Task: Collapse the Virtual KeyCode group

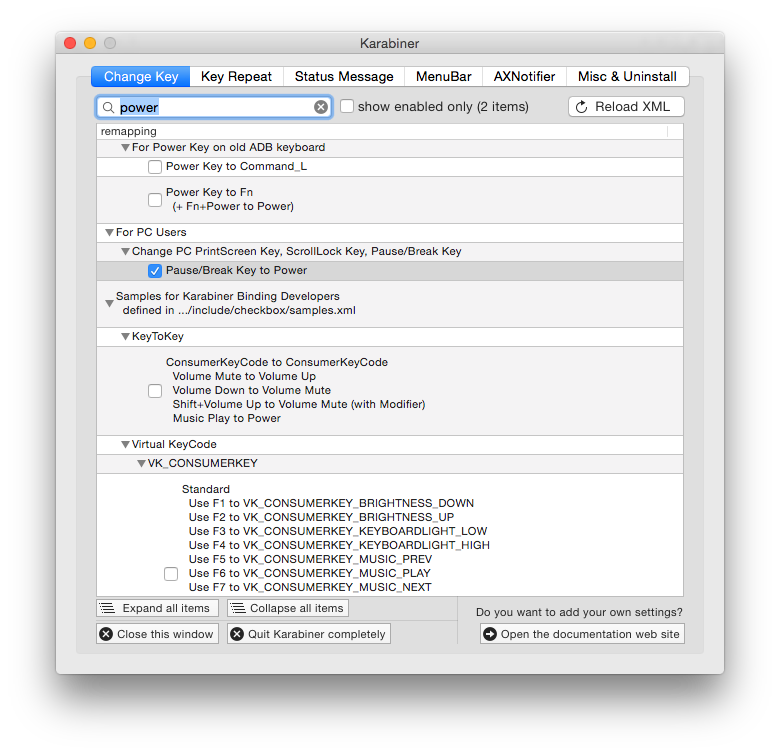Action: click(x=125, y=445)
